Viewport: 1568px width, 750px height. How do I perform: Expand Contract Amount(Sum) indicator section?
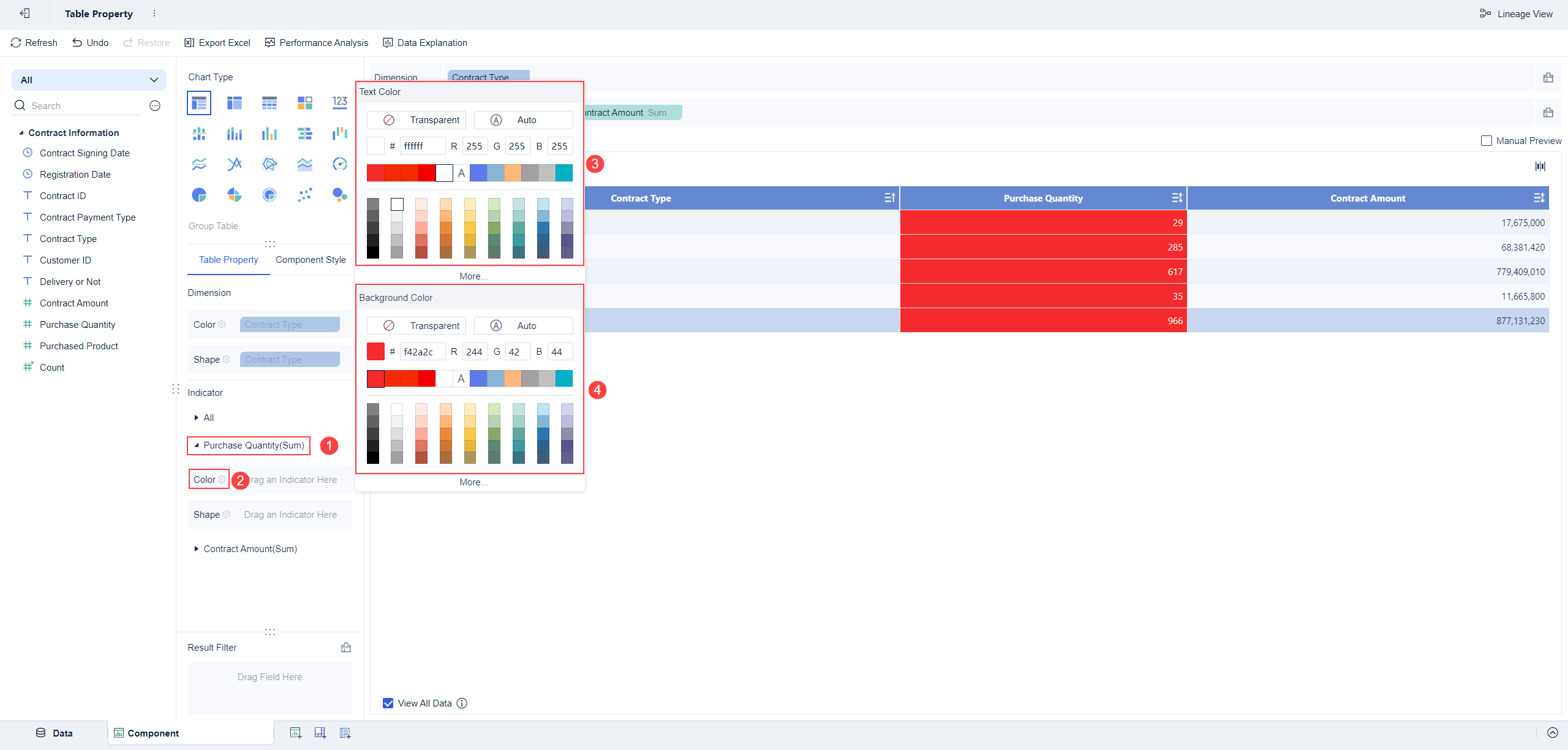click(197, 549)
